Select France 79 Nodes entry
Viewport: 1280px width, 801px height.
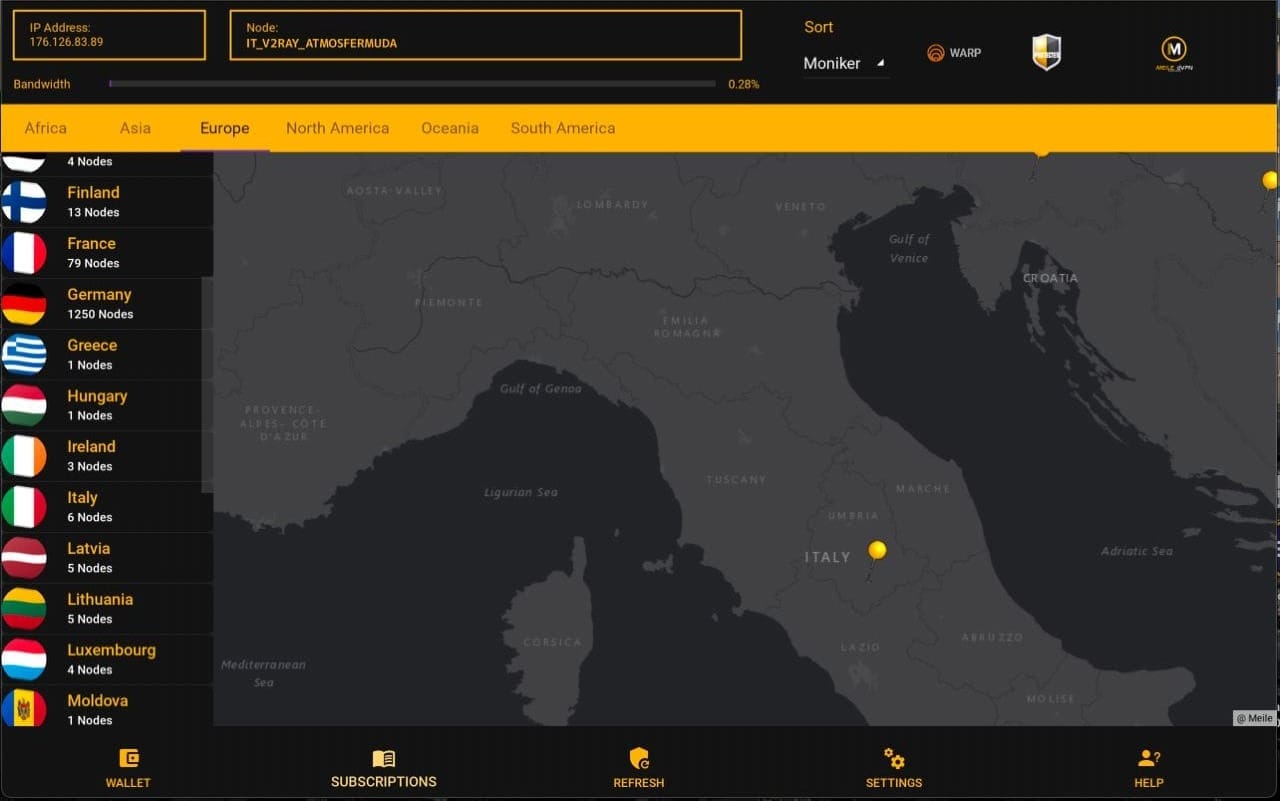tap(107, 253)
